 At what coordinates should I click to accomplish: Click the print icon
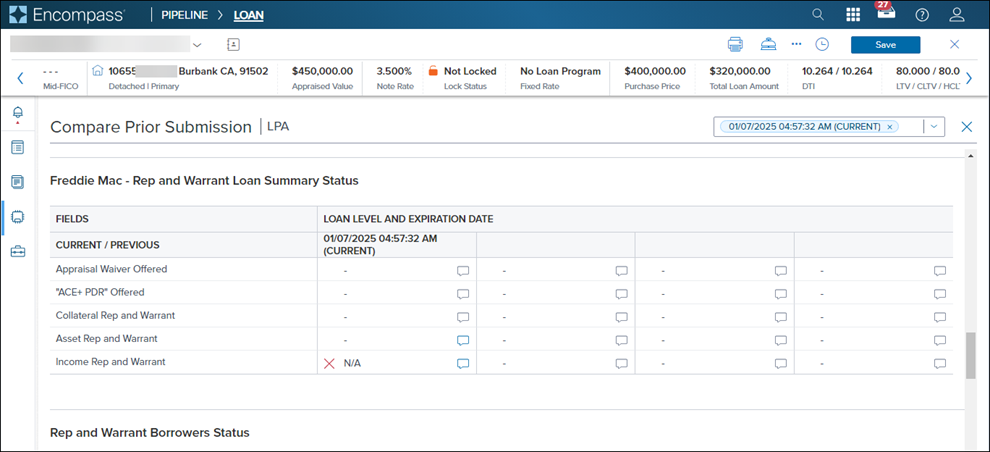(x=735, y=44)
